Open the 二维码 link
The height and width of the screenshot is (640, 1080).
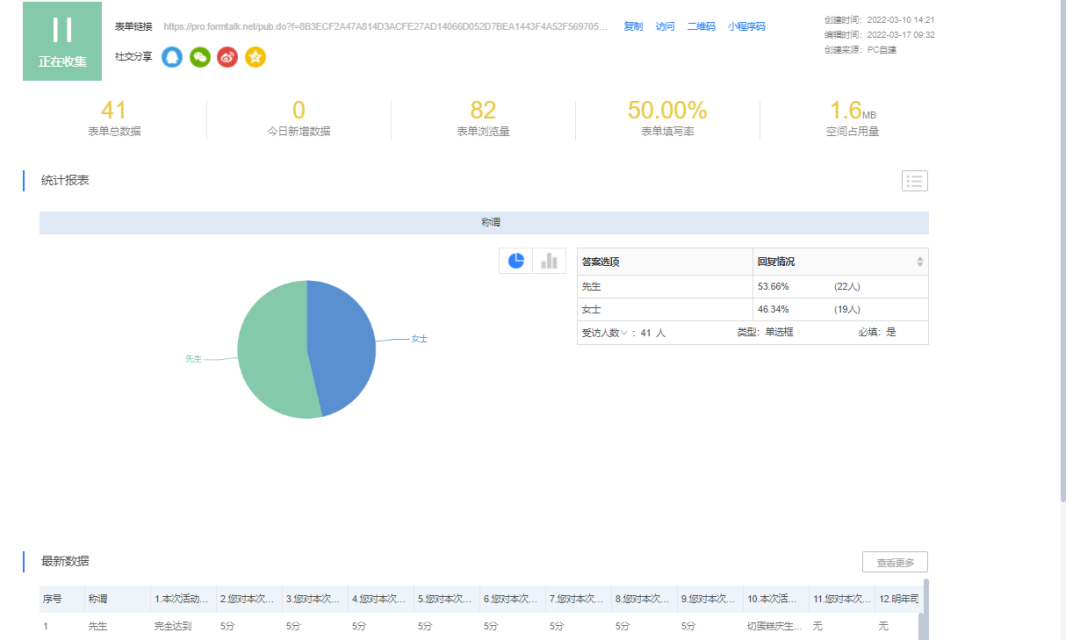click(701, 26)
